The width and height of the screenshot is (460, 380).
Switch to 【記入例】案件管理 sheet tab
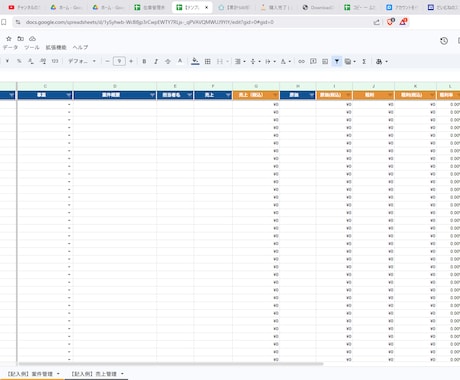pyautogui.click(x=30, y=374)
